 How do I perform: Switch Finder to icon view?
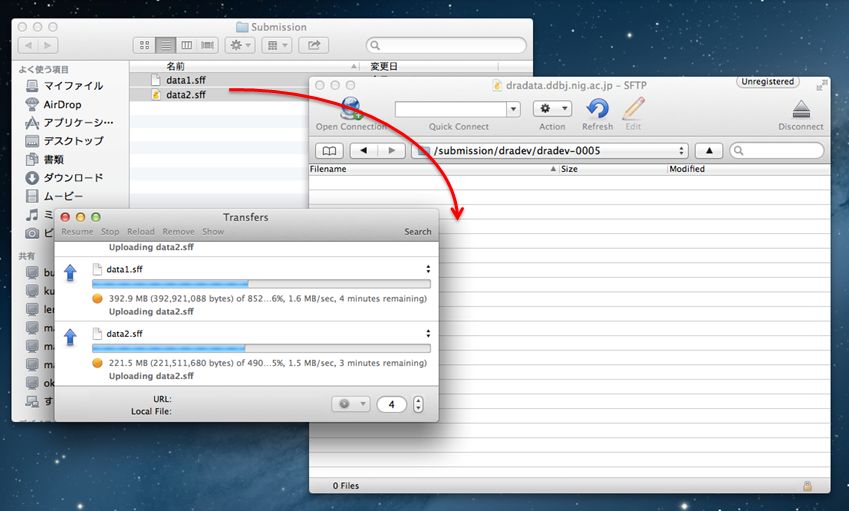144,45
